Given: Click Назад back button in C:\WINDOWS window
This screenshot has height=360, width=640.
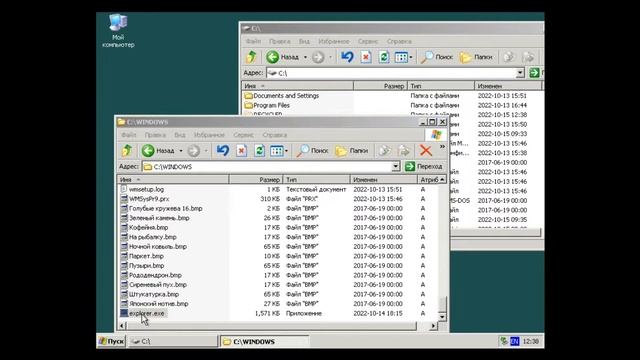Looking at the screenshot, I should click(x=158, y=151).
